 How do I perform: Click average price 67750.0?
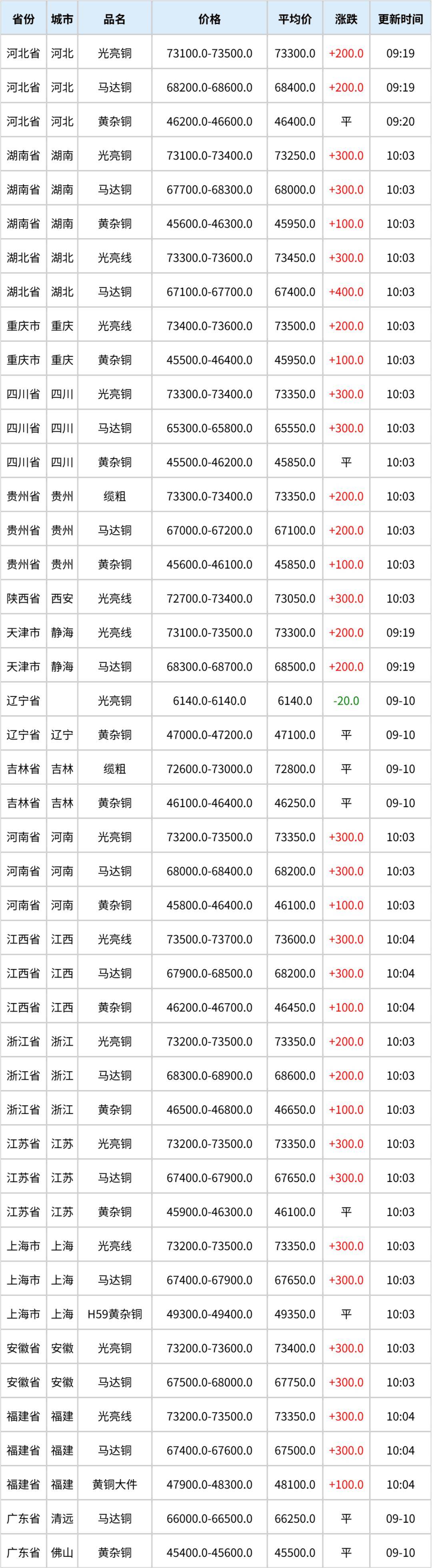coord(295,1382)
